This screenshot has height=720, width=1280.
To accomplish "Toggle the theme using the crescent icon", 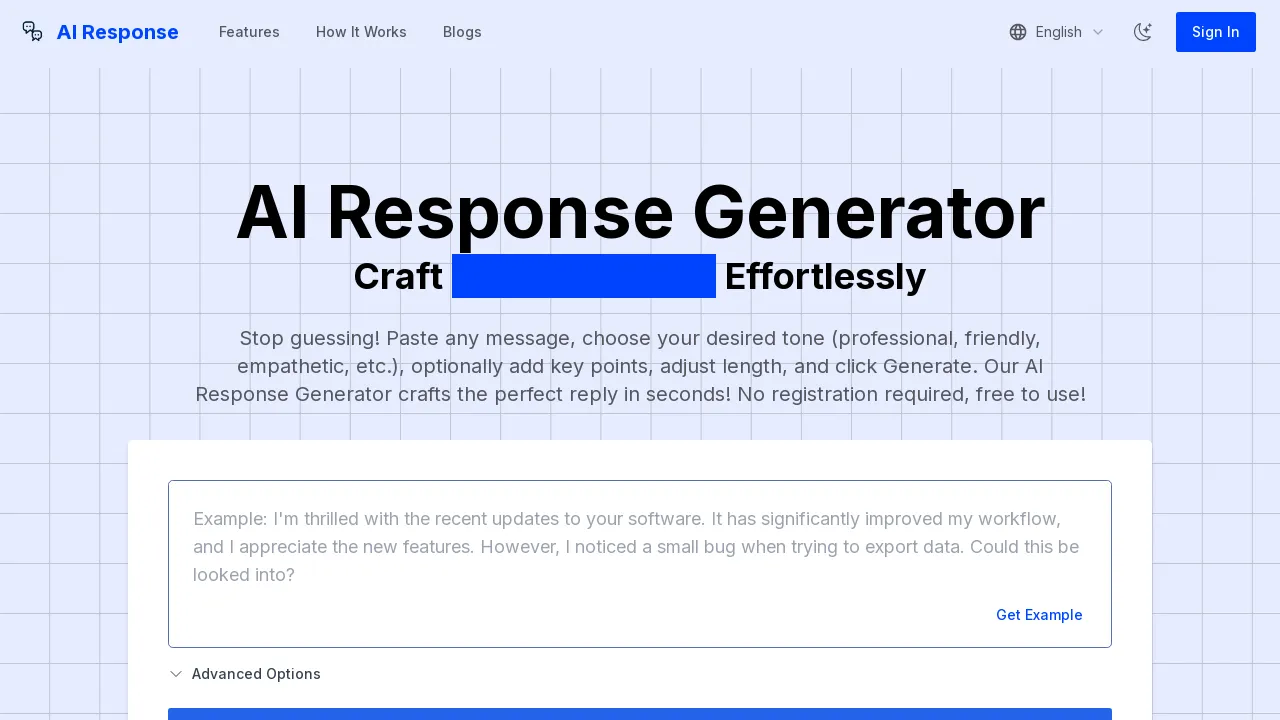I will (1143, 32).
